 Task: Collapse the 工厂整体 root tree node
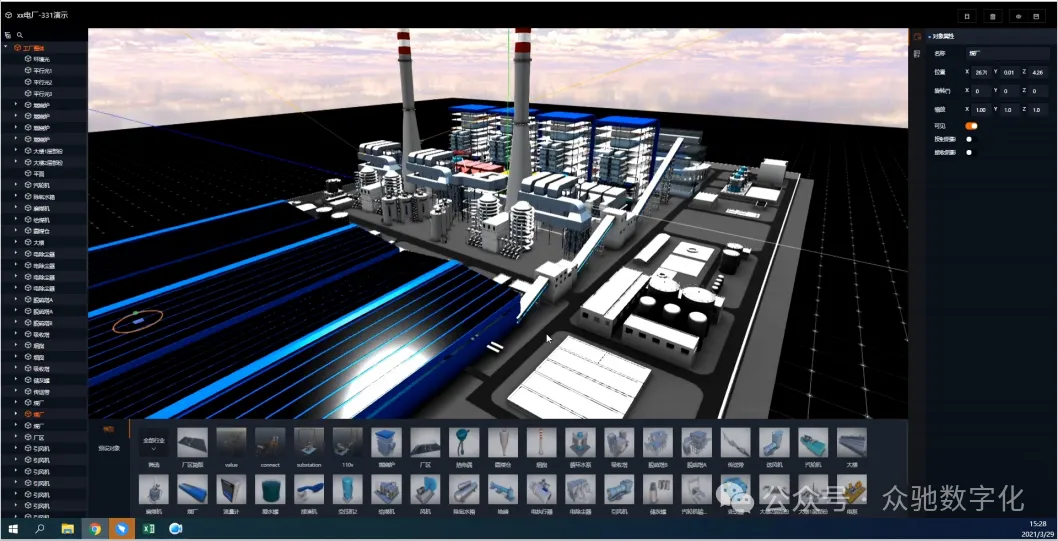point(6,47)
